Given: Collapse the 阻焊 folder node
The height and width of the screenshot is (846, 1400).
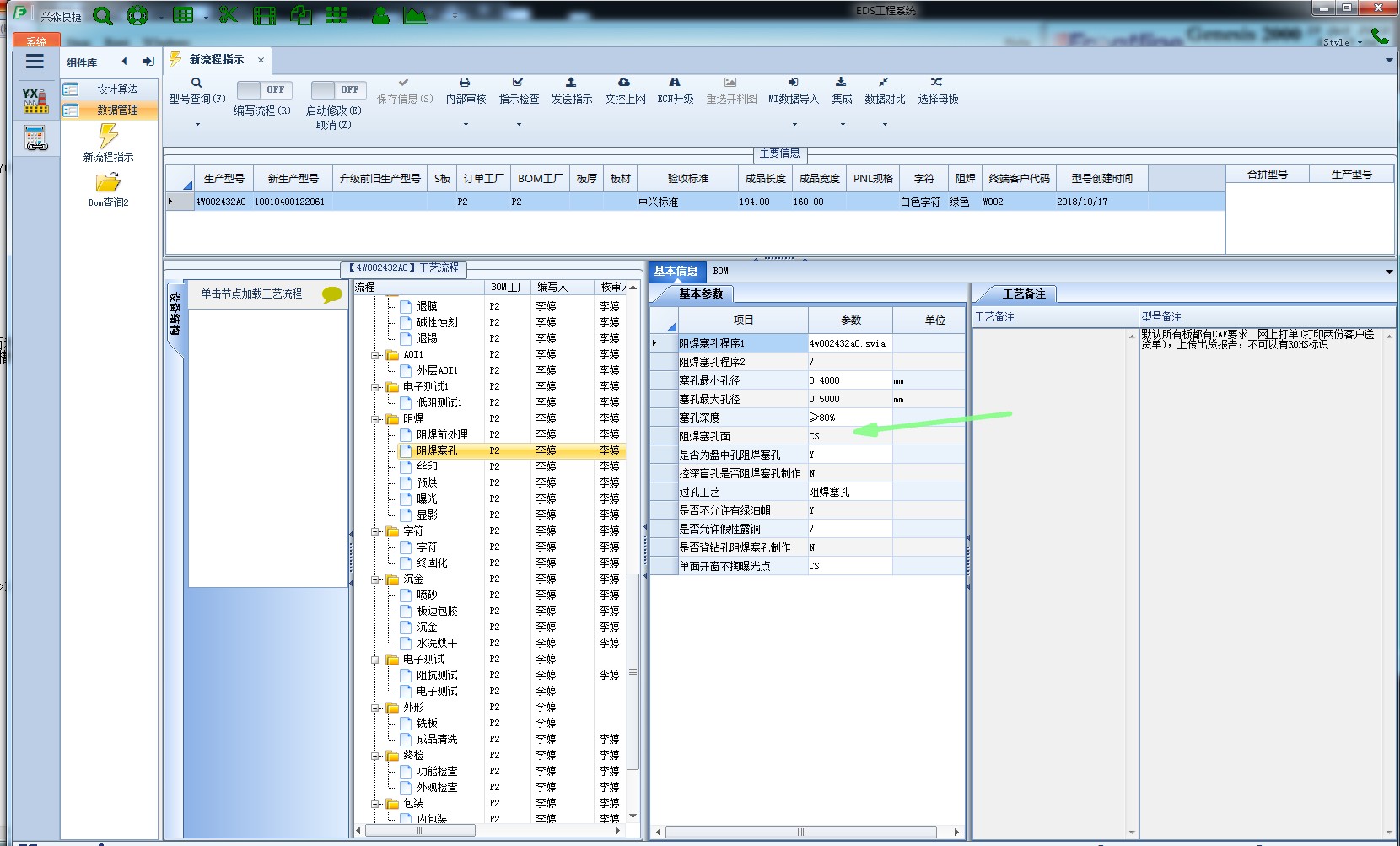Looking at the screenshot, I should pyautogui.click(x=376, y=419).
